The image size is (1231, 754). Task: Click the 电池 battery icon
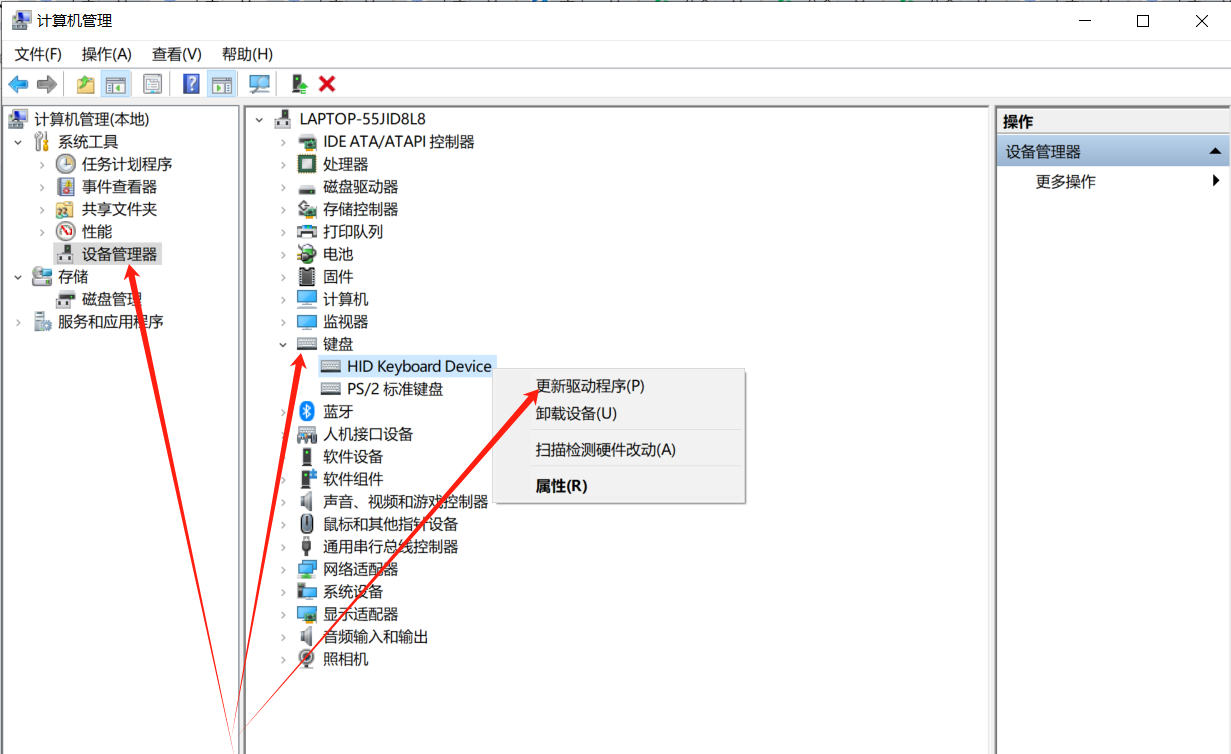tap(307, 254)
